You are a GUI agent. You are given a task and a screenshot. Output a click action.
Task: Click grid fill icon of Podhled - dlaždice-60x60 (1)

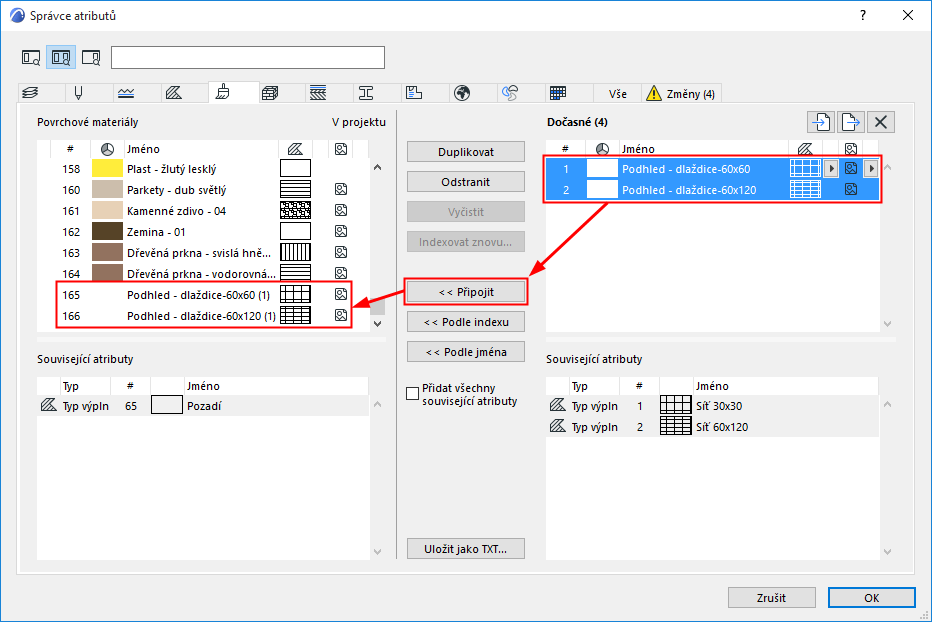coord(295,295)
